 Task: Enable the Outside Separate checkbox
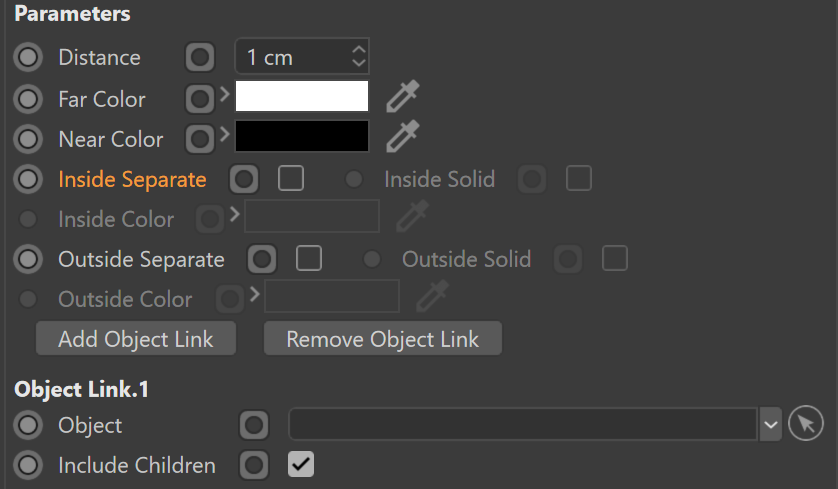(x=309, y=259)
